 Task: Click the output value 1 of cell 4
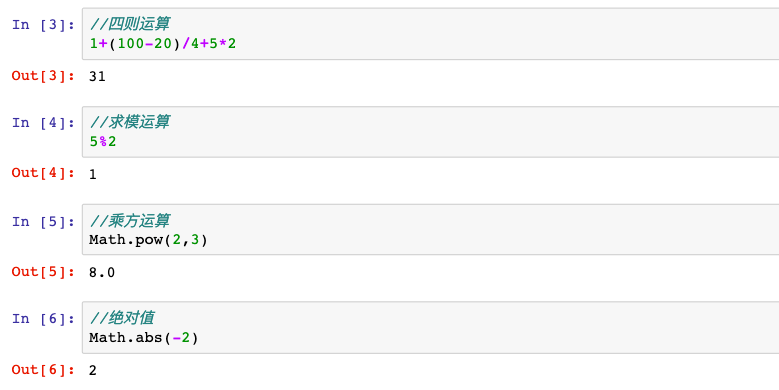[x=93, y=174]
